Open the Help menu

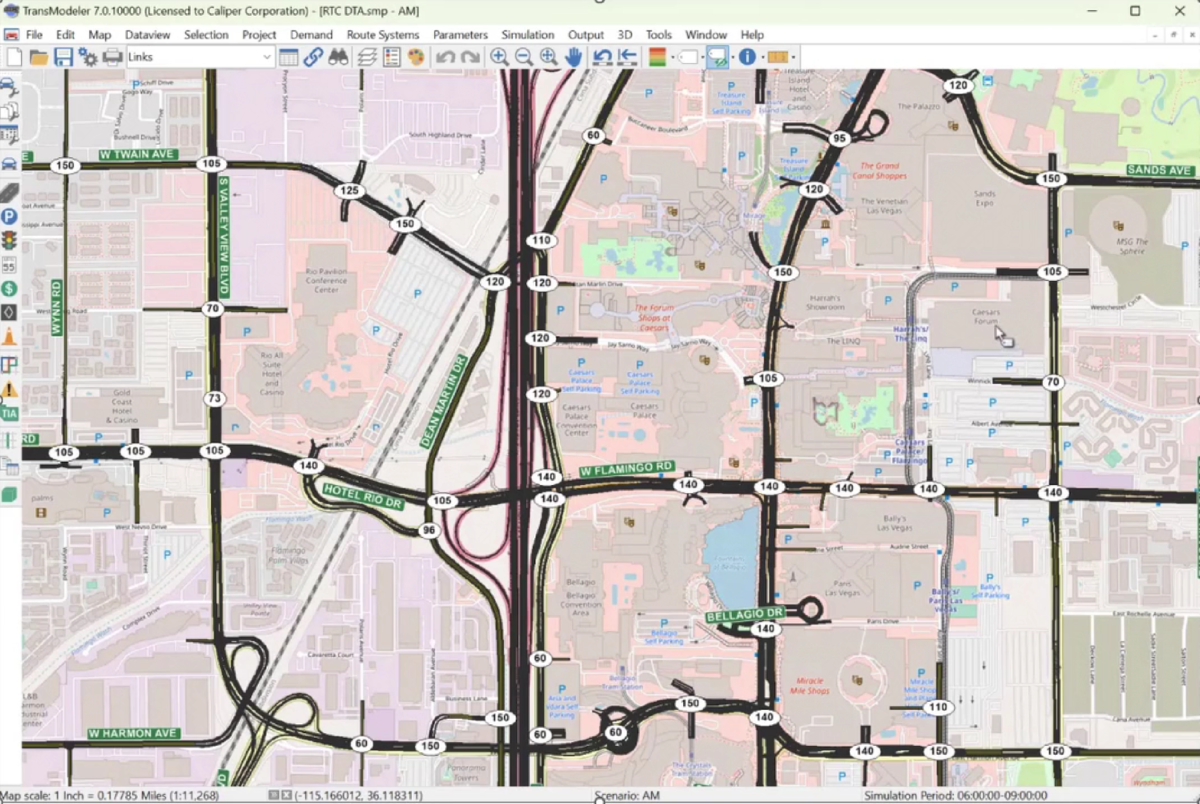tap(752, 35)
